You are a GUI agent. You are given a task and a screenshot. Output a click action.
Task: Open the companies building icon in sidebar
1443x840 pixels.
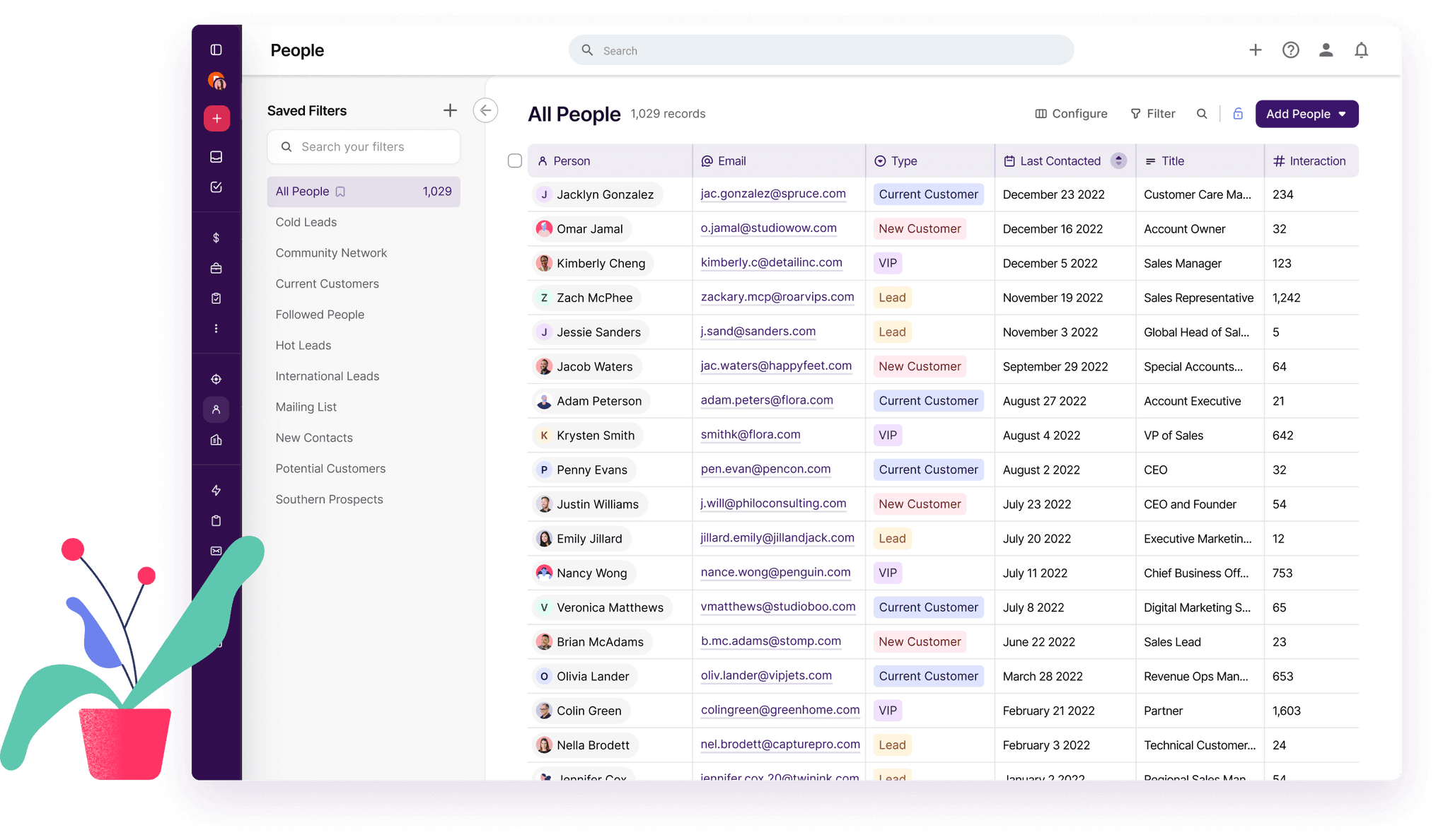(216, 440)
